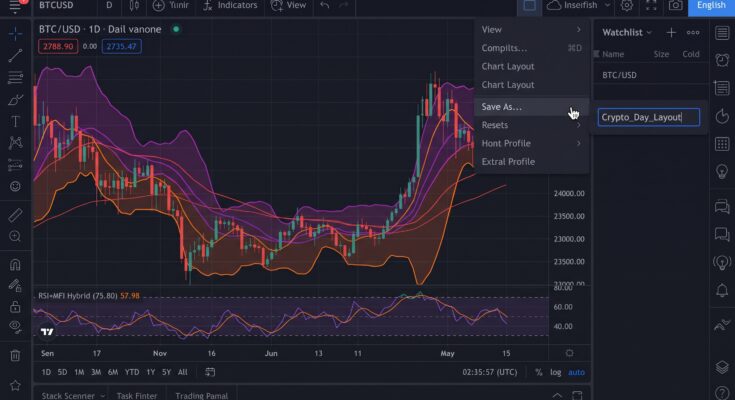Open the layers object tree panel
The image size is (735, 400).
click(722, 367)
